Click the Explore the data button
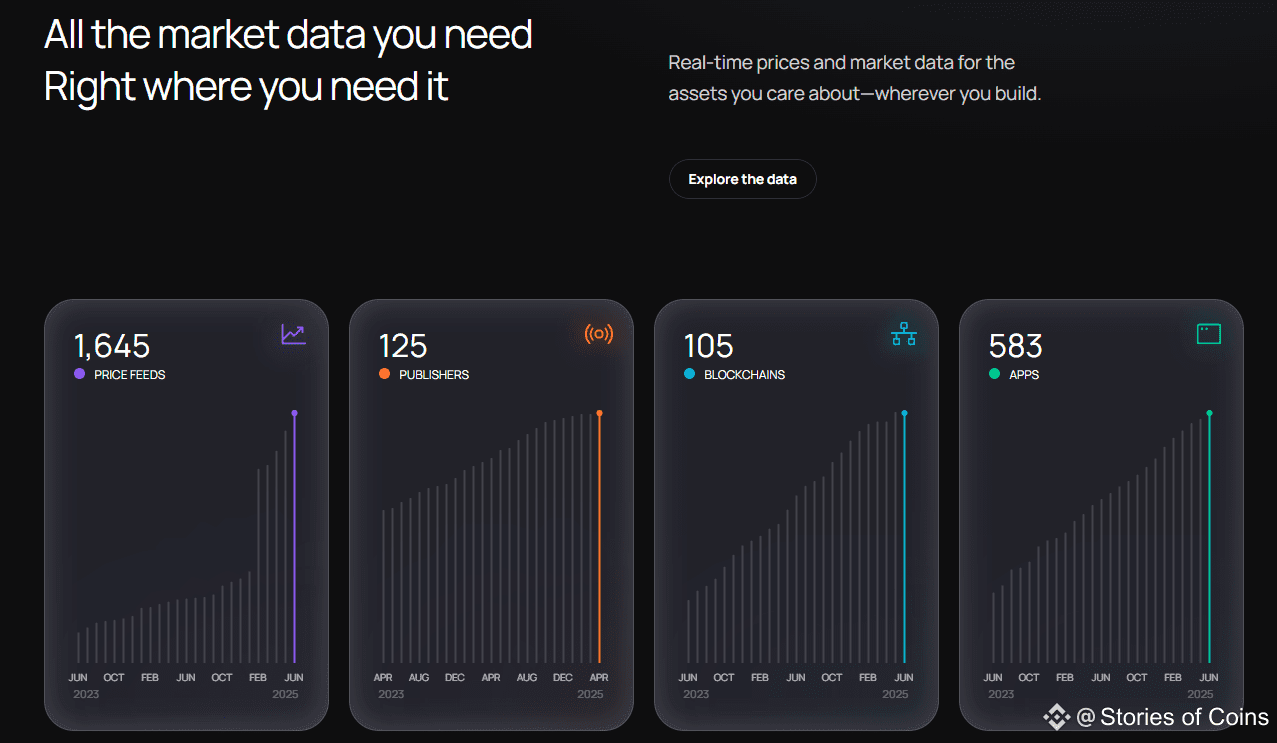This screenshot has width=1277, height=743. (x=742, y=179)
